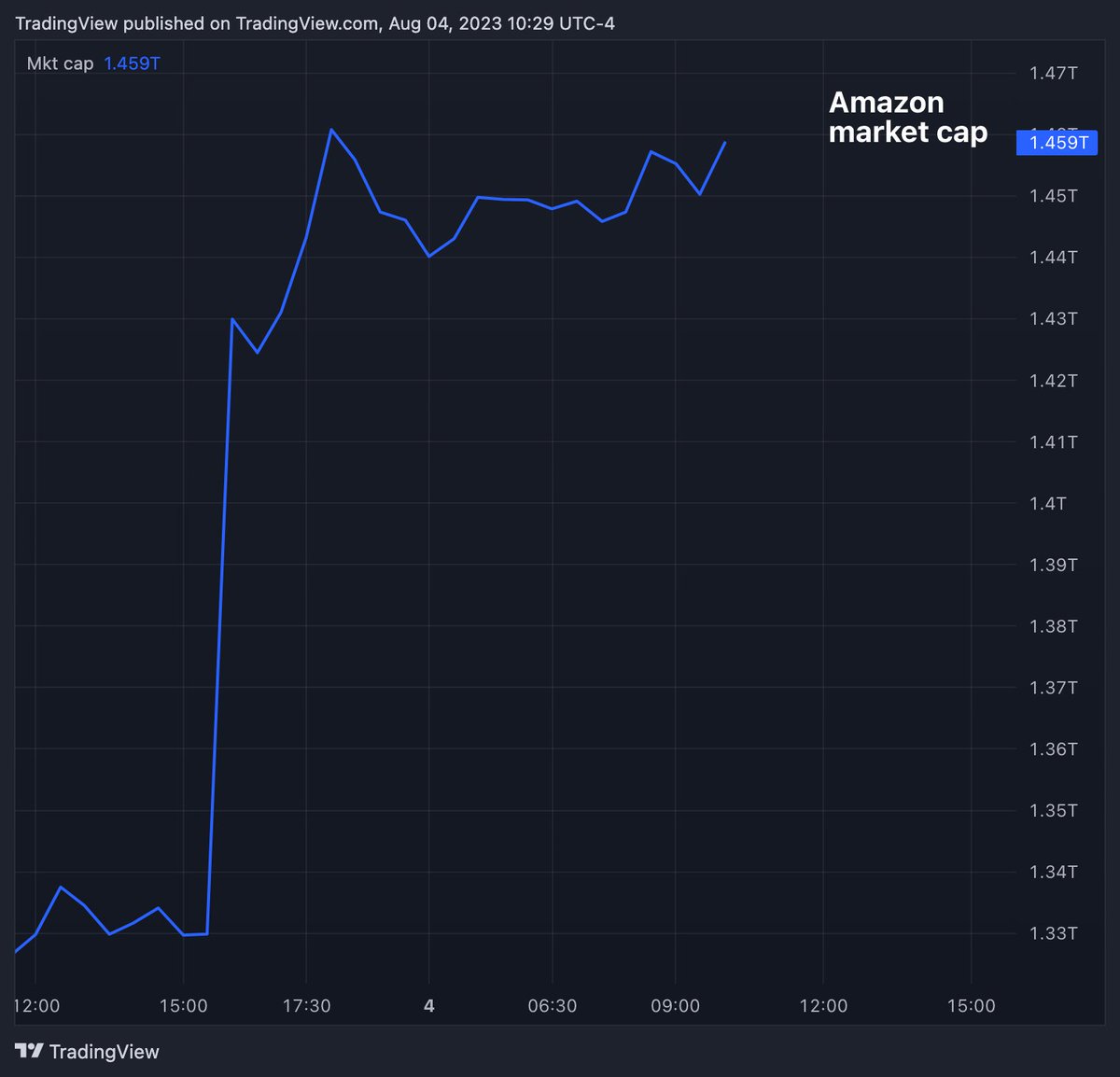The width and height of the screenshot is (1120, 1077).
Task: Click the 1.42T price axis label
Action: coord(1053,380)
